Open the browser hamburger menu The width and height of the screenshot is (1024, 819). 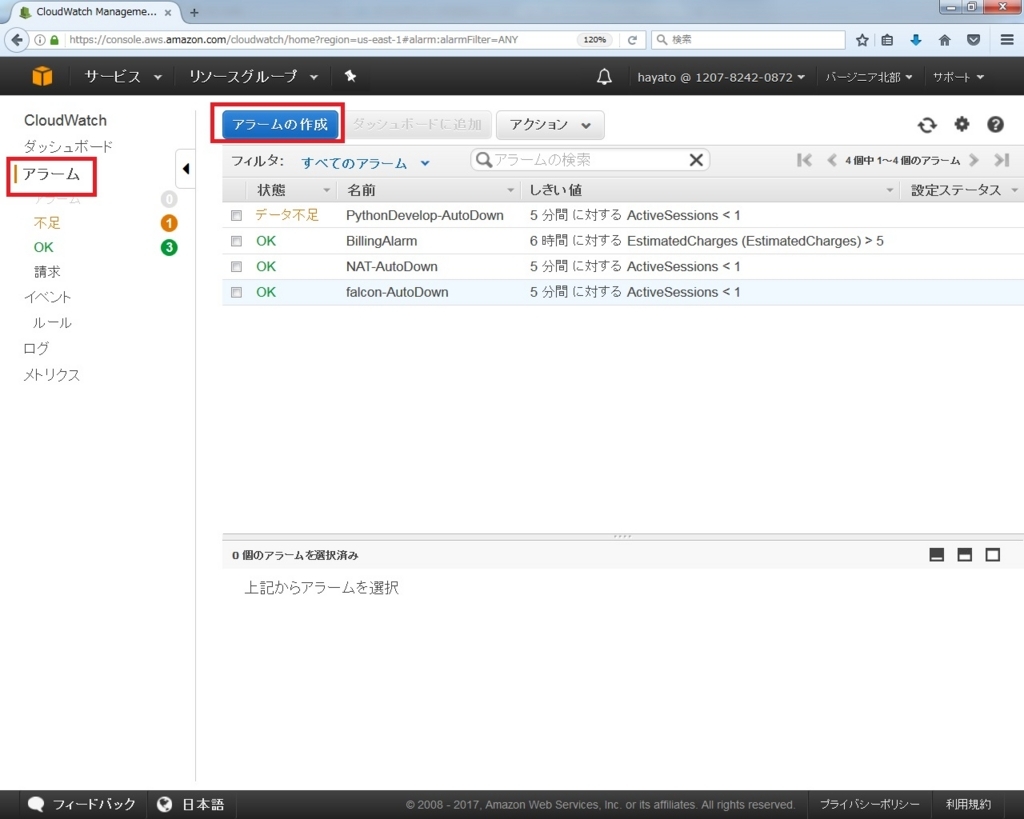(1006, 40)
